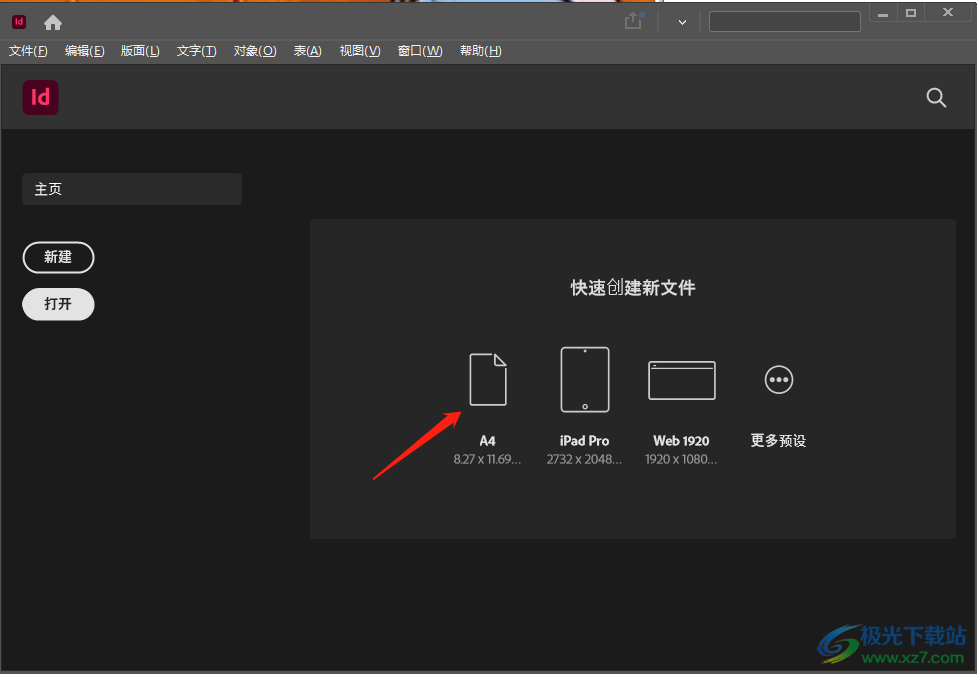Open the 对象(O) menu

click(255, 51)
